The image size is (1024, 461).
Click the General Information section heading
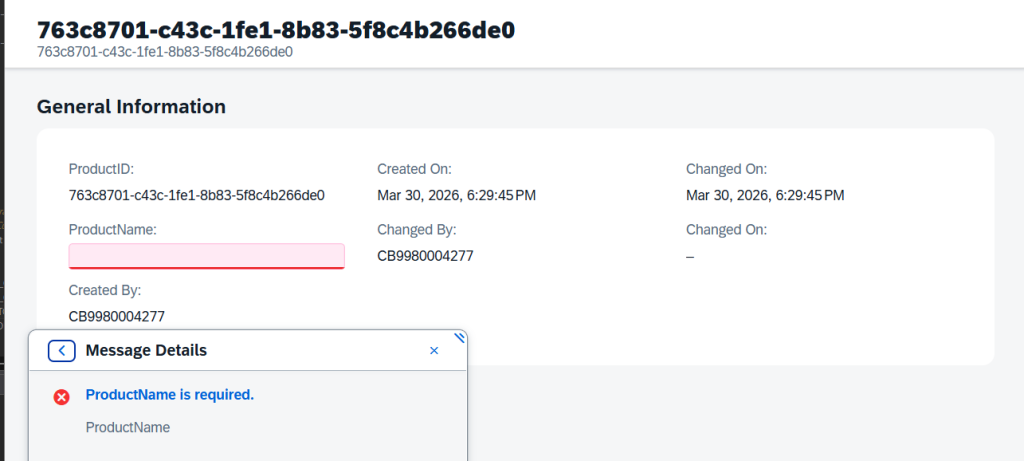pos(131,106)
